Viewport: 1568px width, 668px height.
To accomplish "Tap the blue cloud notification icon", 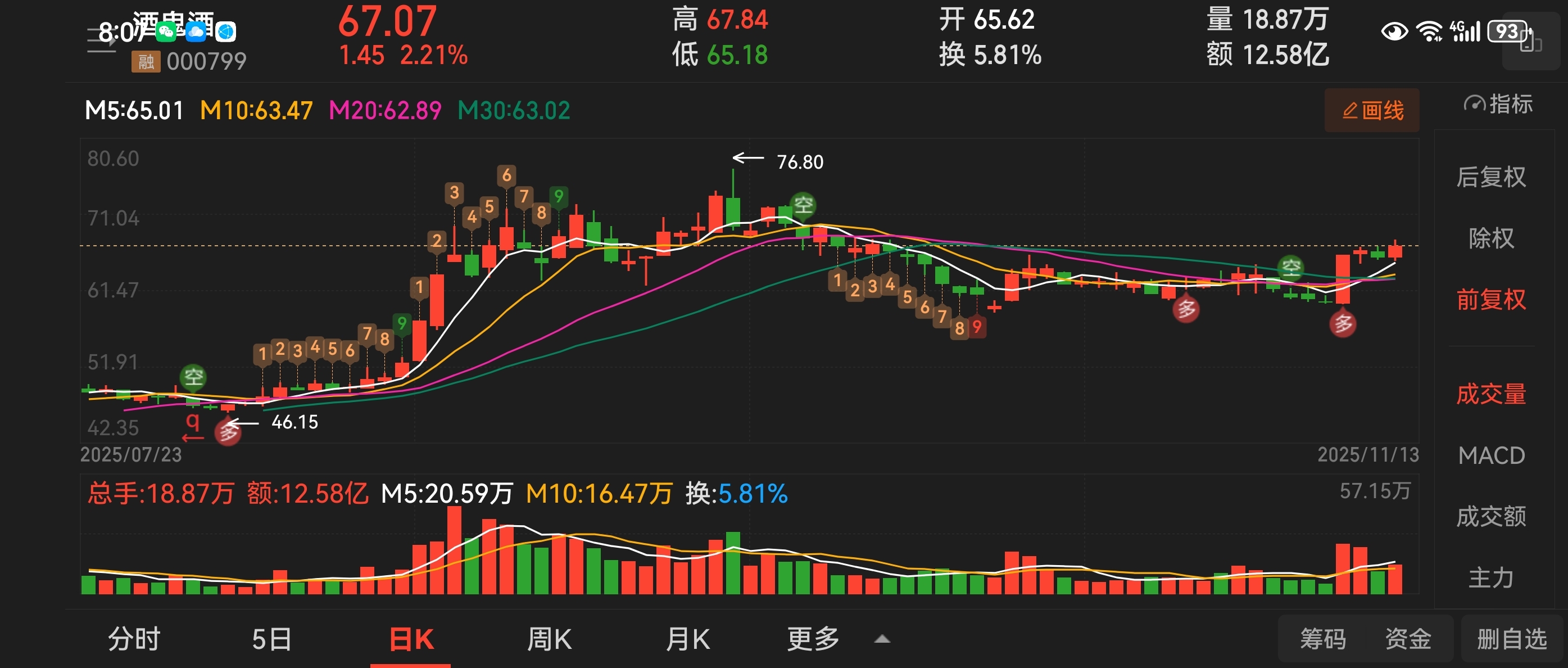I will click(196, 31).
